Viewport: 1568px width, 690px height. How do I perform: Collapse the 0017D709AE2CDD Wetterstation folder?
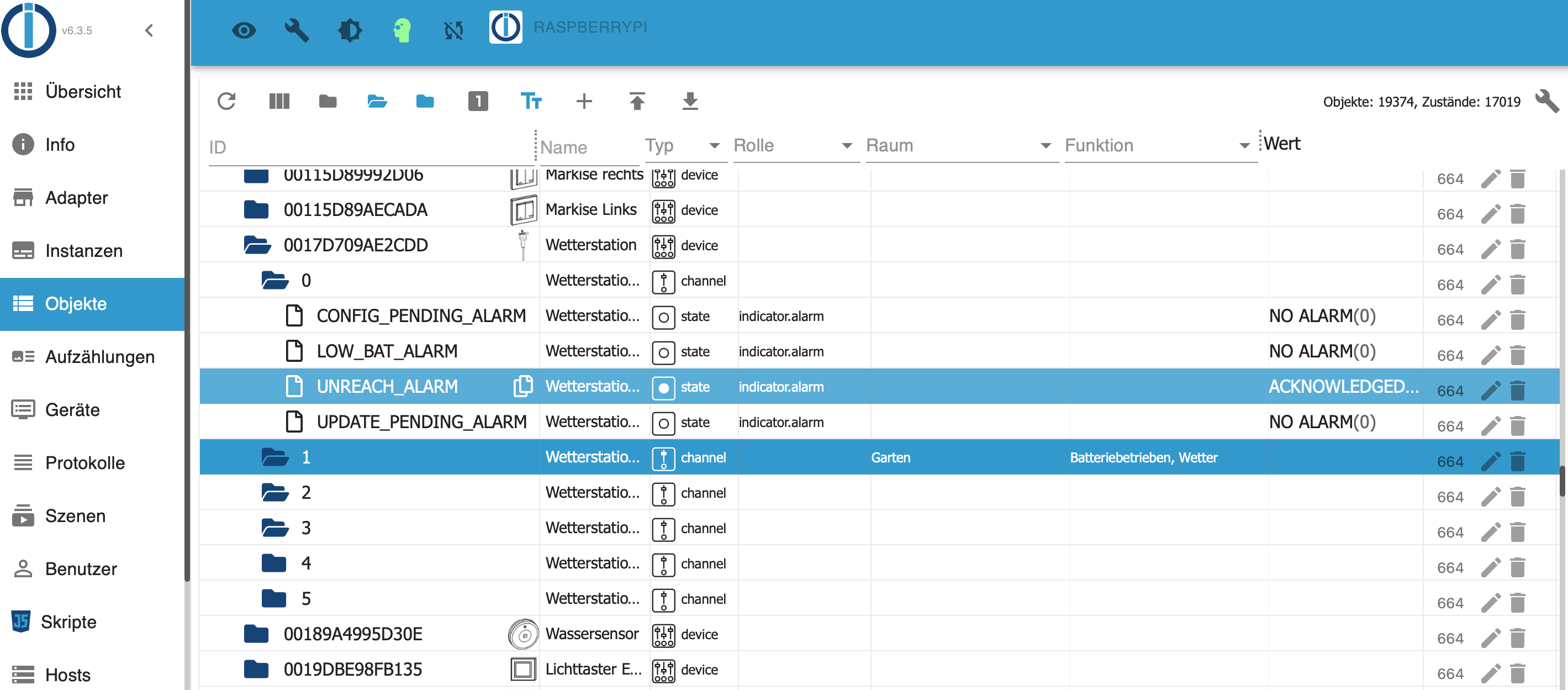coord(257,245)
